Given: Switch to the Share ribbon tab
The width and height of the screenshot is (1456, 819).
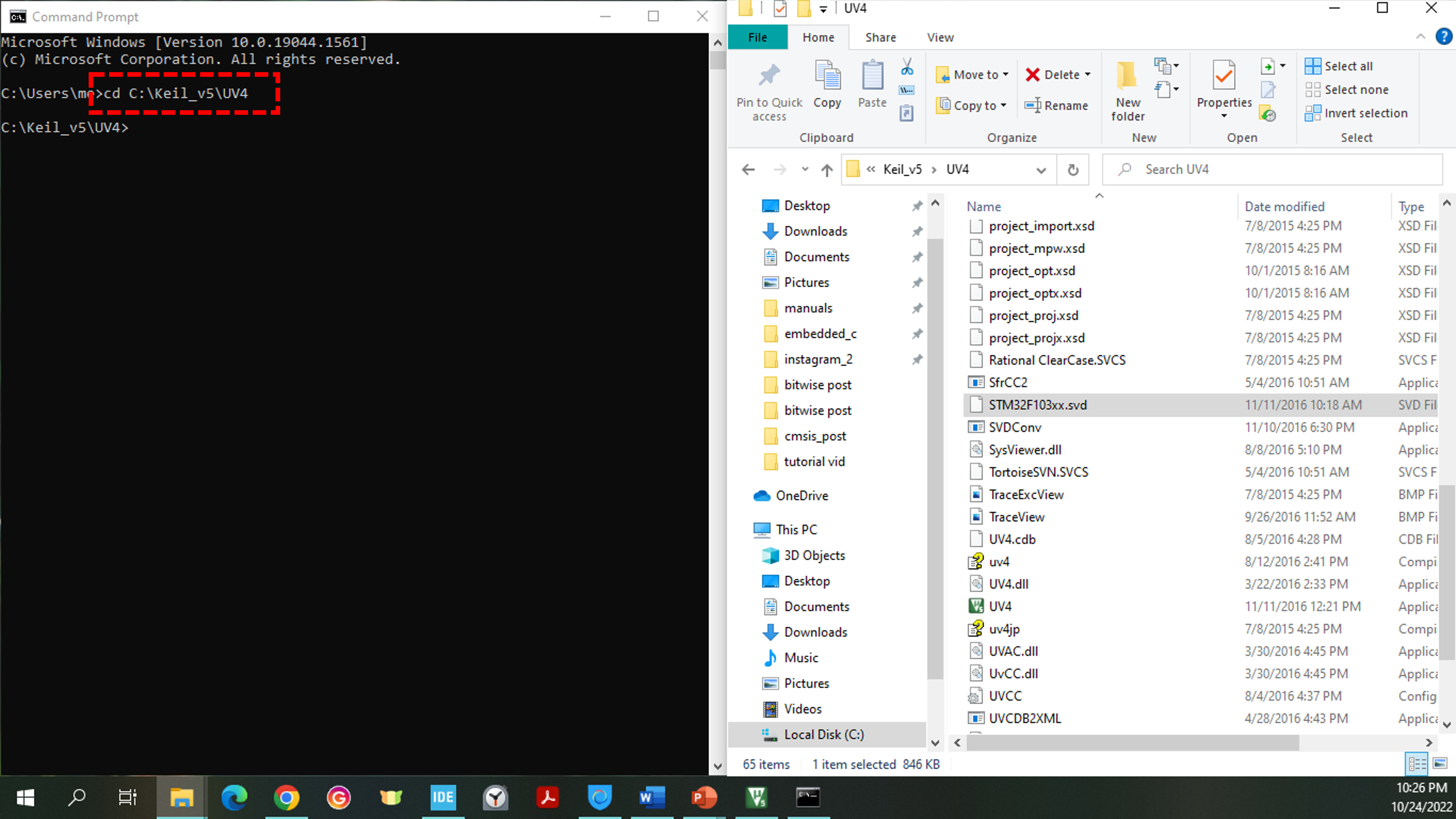Looking at the screenshot, I should (880, 37).
